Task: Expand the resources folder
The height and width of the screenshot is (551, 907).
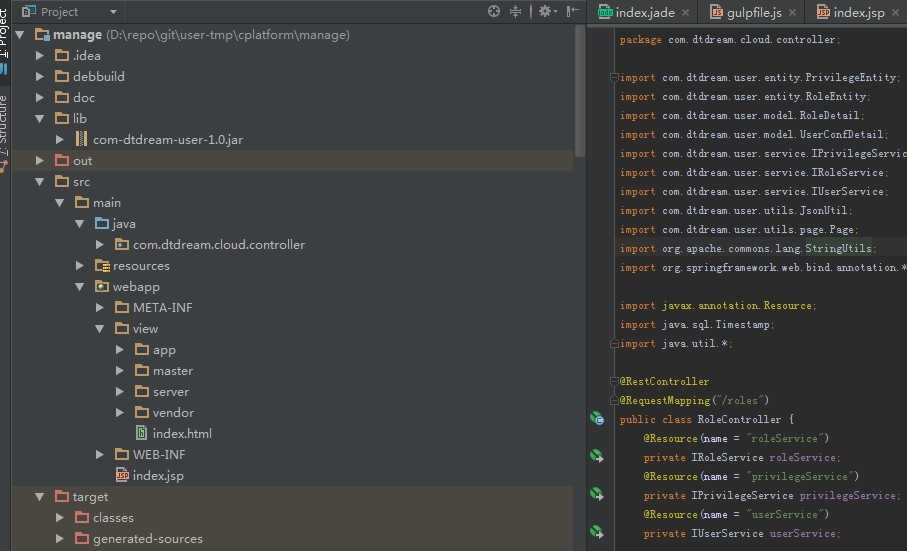Action: (x=80, y=265)
